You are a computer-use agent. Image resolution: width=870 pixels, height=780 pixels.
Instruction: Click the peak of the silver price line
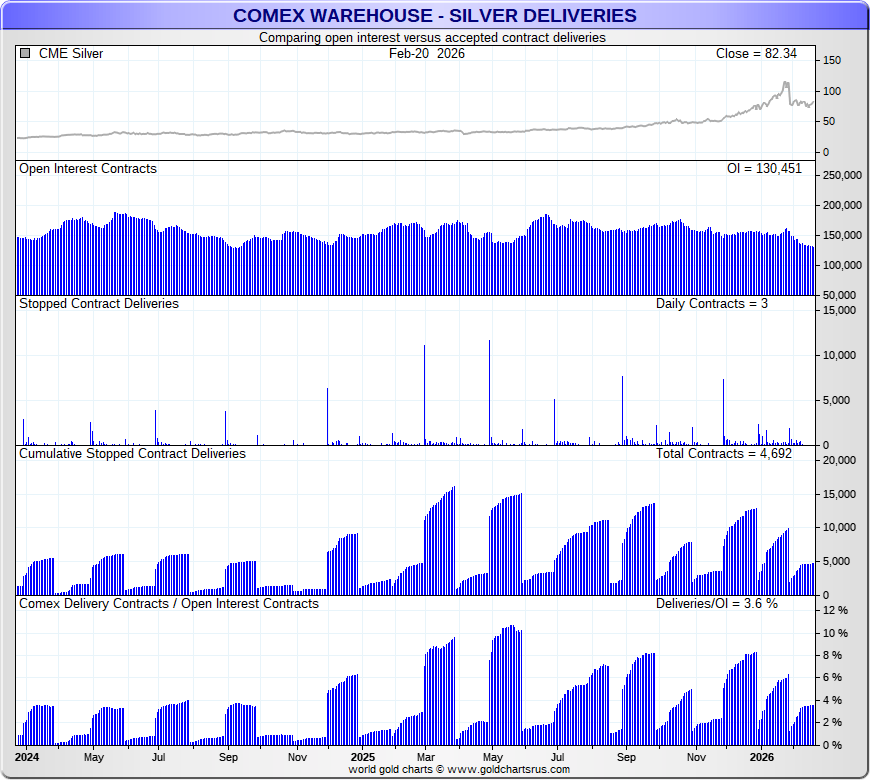click(x=786, y=84)
